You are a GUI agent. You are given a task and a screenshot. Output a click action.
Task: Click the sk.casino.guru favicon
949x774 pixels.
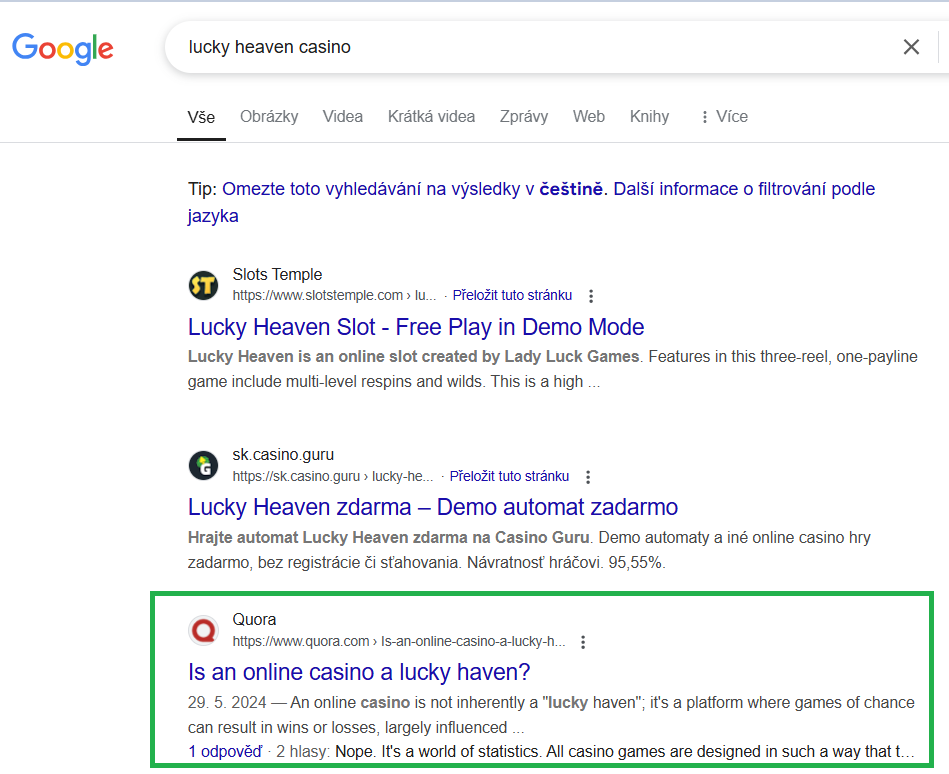(203, 466)
